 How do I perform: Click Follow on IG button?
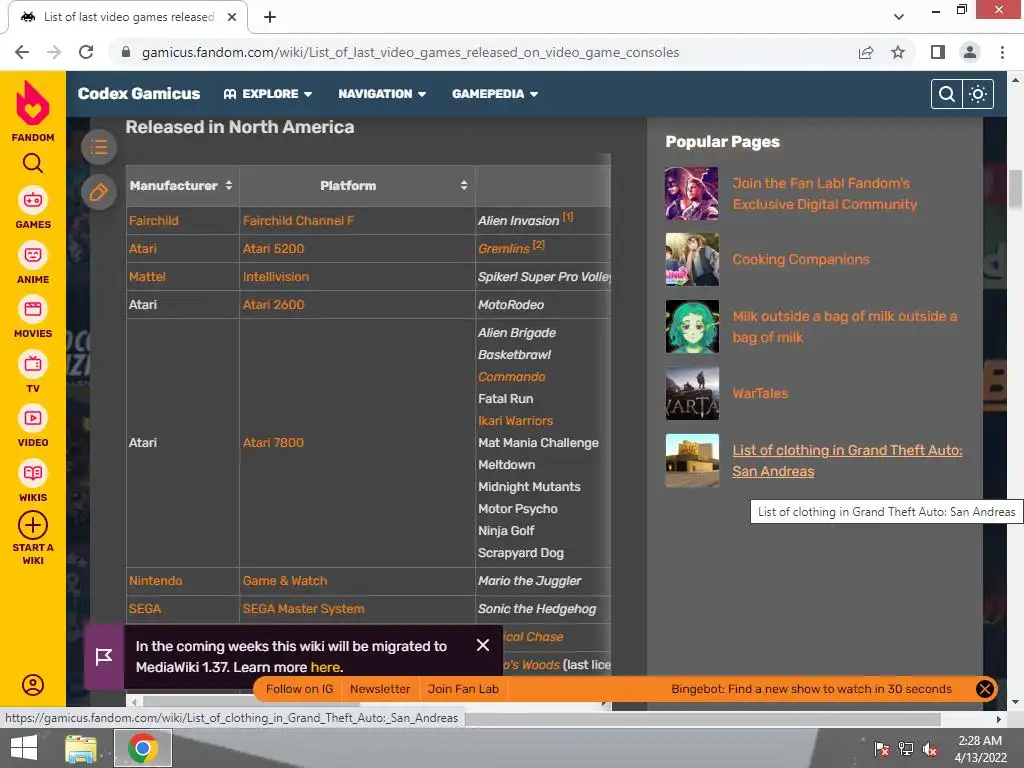[299, 689]
